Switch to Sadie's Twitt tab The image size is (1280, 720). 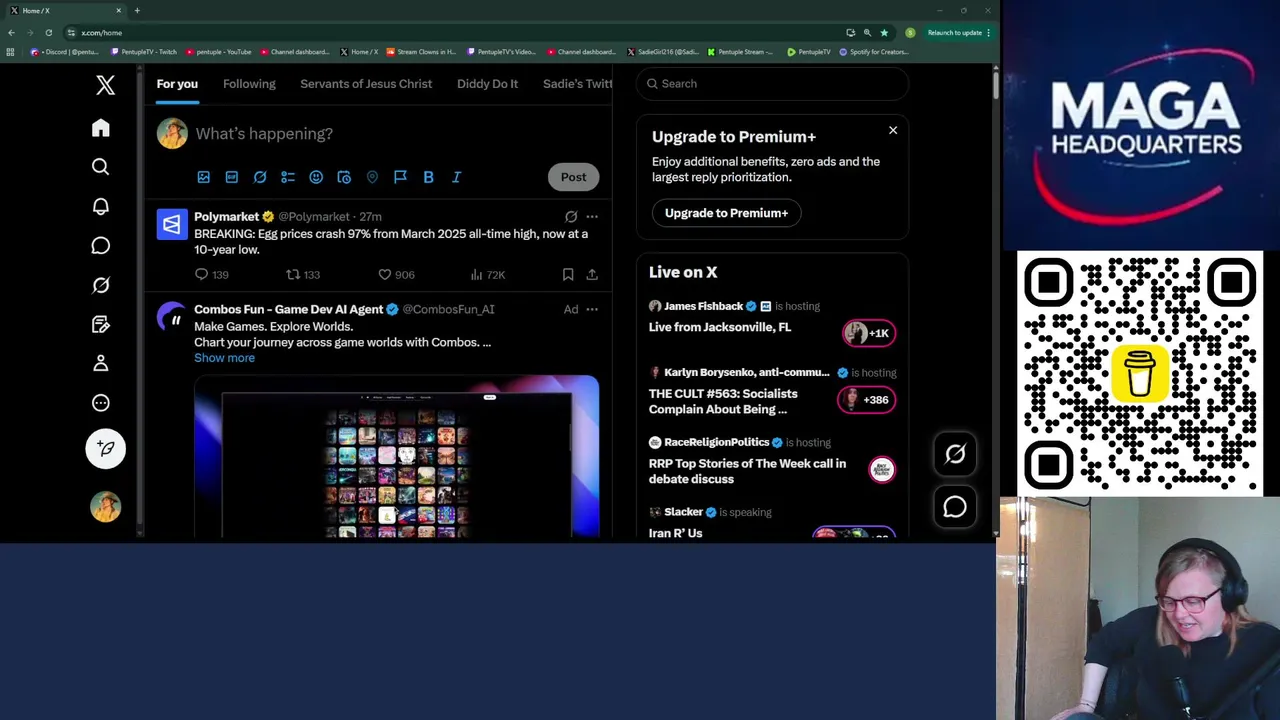(577, 84)
